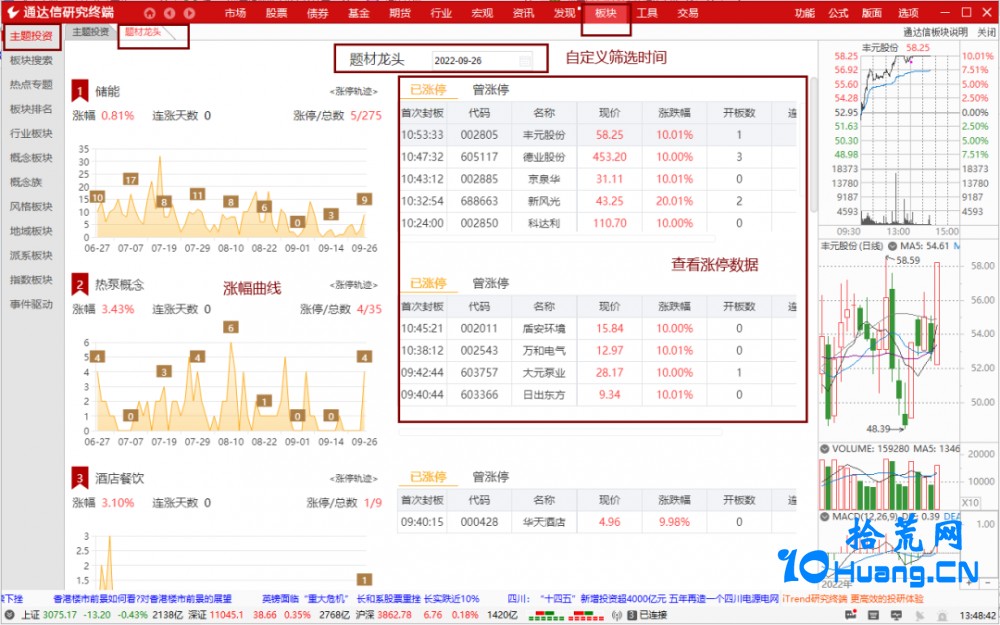
Task: Click the 通达信 logo icon
Action: pos(13,12)
